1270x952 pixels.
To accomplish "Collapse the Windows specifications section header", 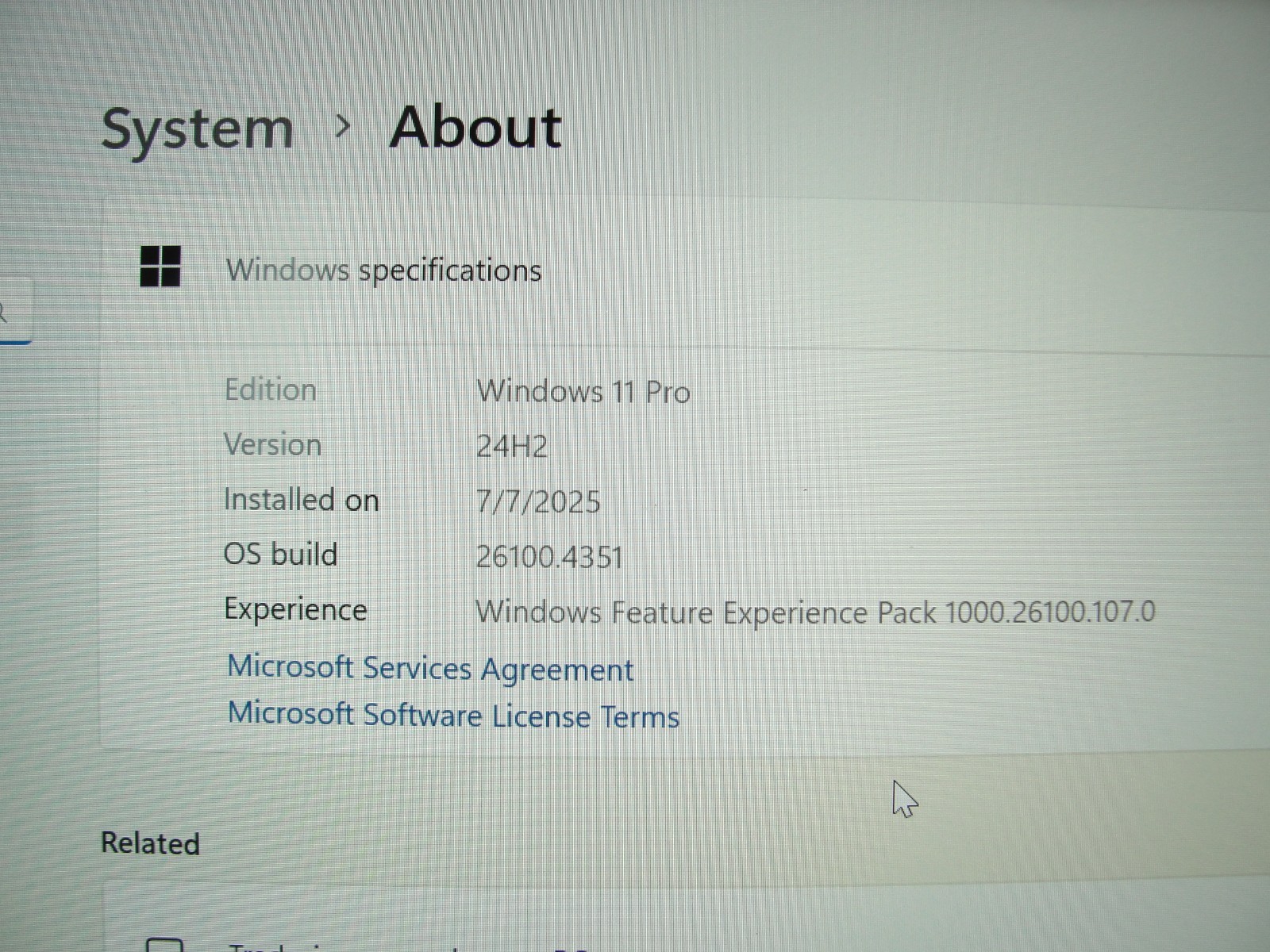I will pos(685,271).
